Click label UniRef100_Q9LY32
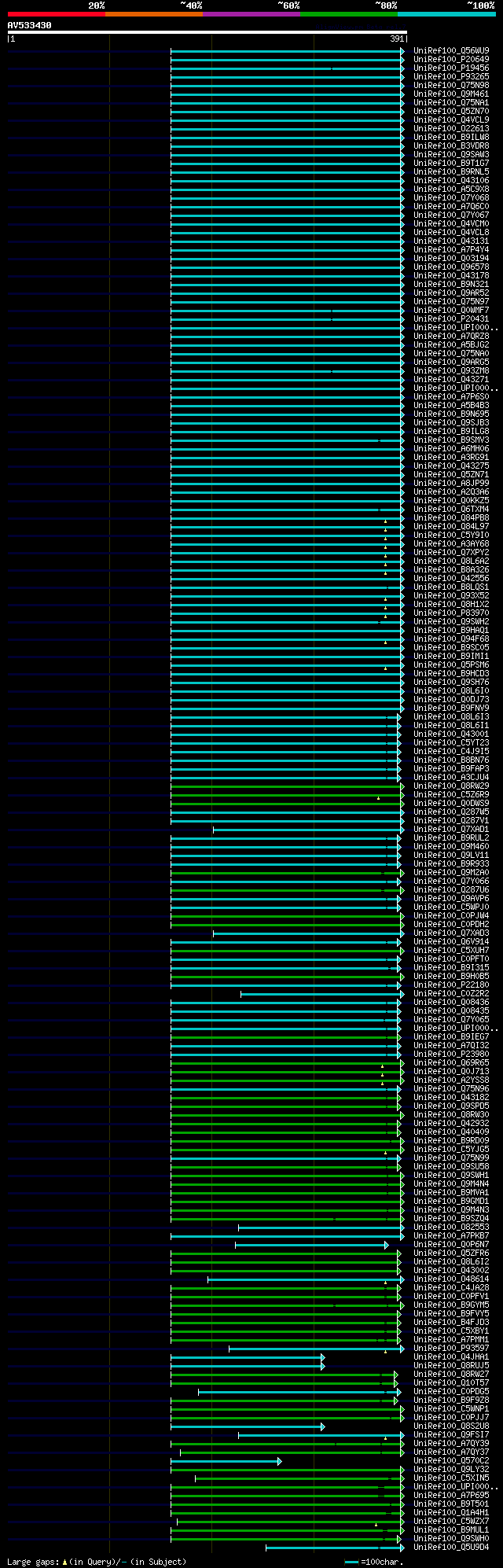 tap(451, 1469)
